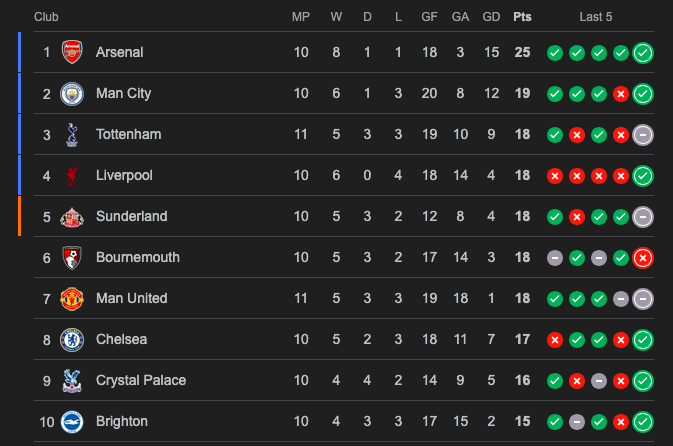The height and width of the screenshot is (446, 673).
Task: Click the Arsenal club crest icon
Action: click(71, 52)
